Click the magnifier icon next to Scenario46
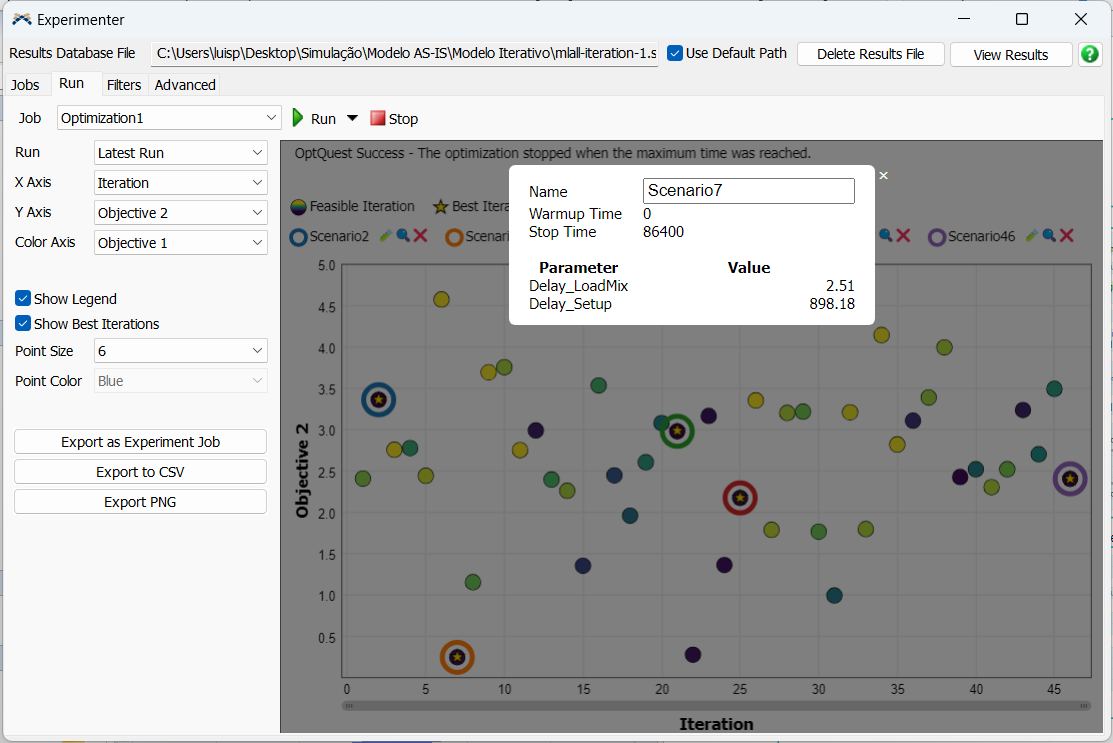 1049,236
